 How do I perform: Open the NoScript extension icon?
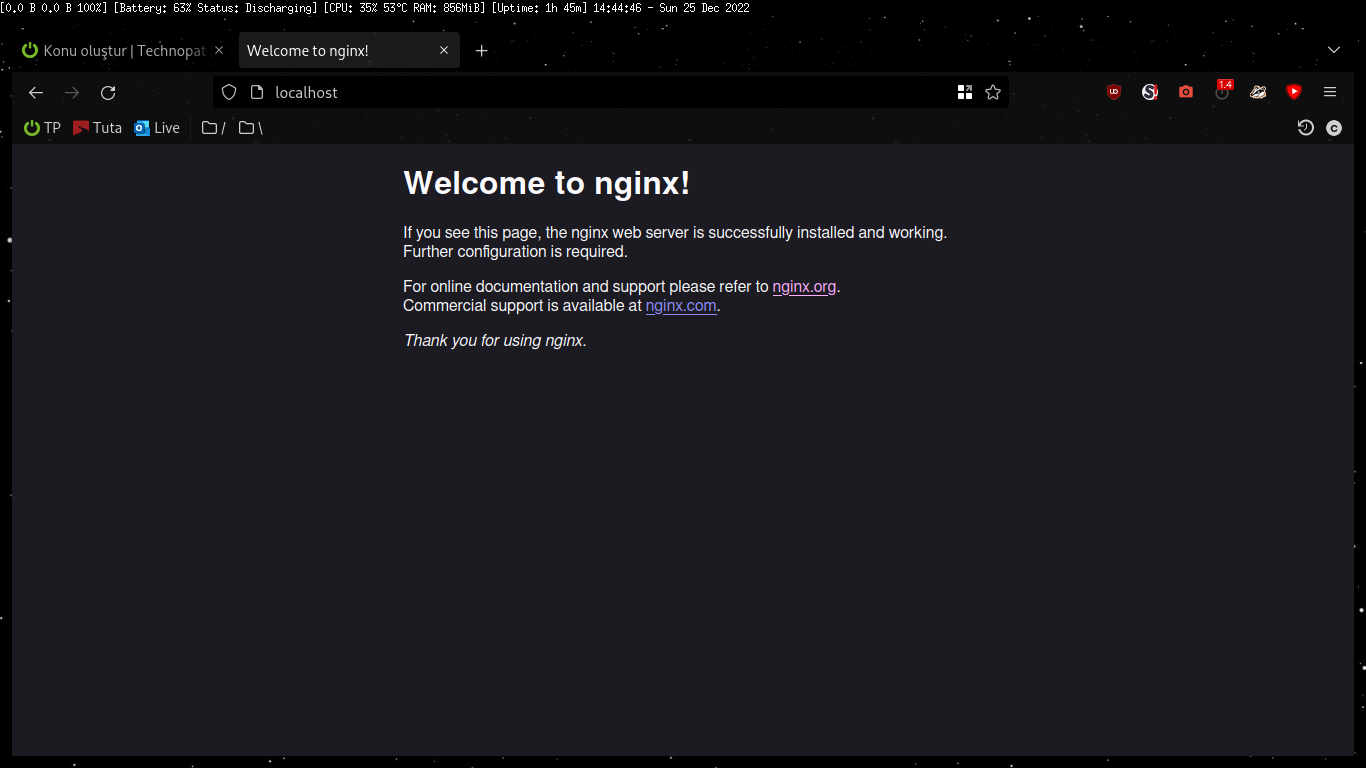[1150, 92]
